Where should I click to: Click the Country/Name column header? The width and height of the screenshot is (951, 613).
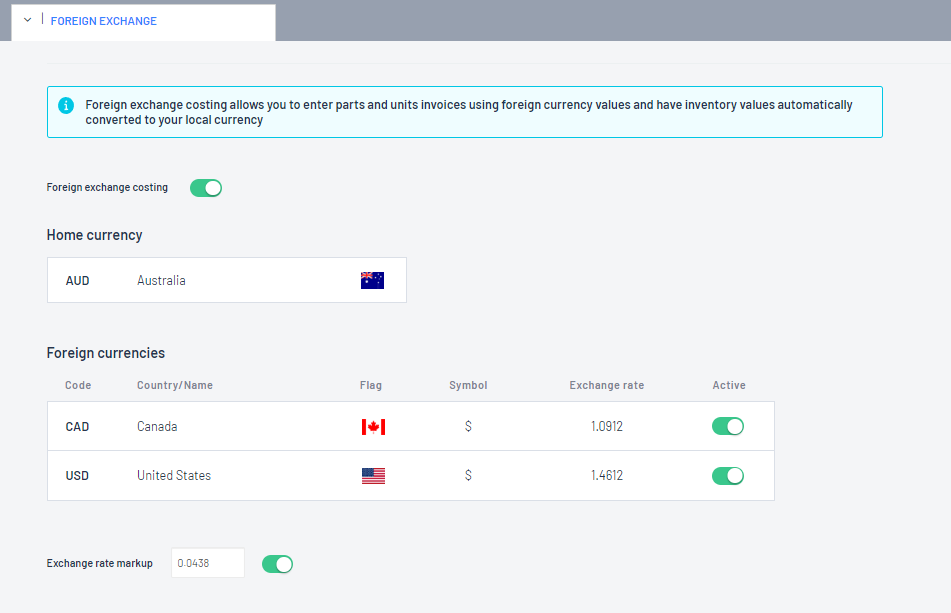click(175, 386)
